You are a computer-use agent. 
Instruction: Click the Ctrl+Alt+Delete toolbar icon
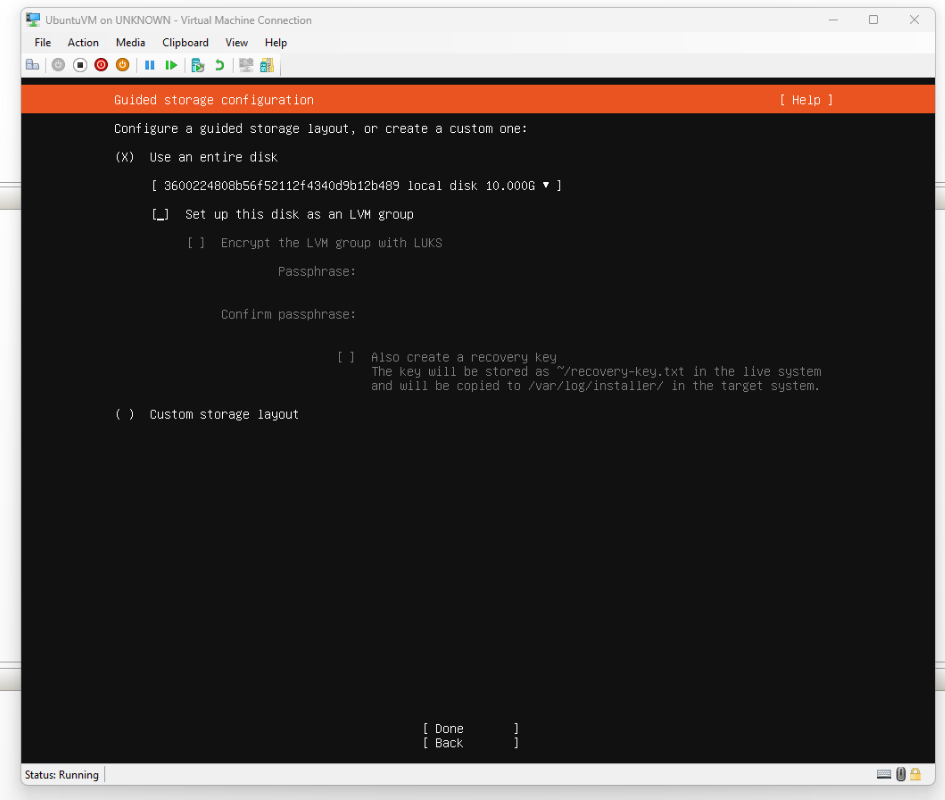(32, 65)
